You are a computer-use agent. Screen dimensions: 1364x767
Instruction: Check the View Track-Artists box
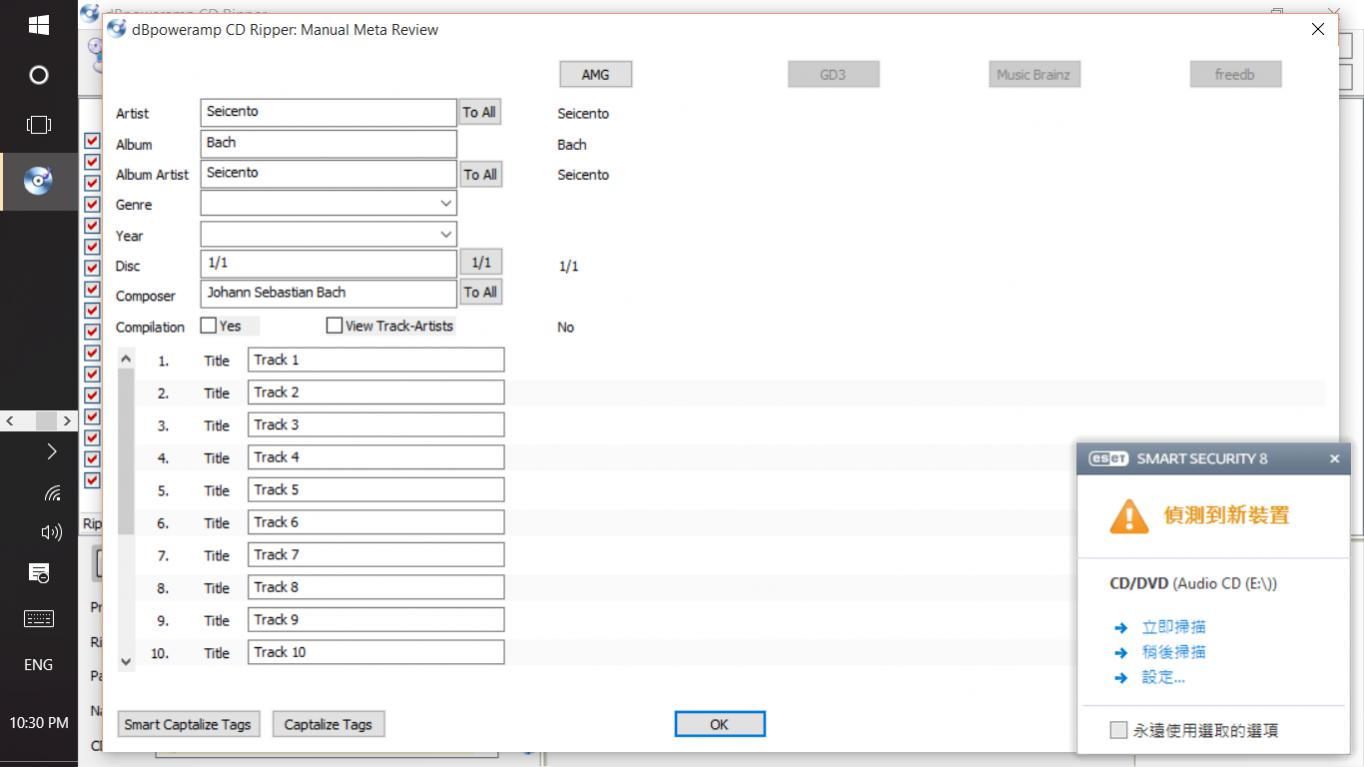334,326
